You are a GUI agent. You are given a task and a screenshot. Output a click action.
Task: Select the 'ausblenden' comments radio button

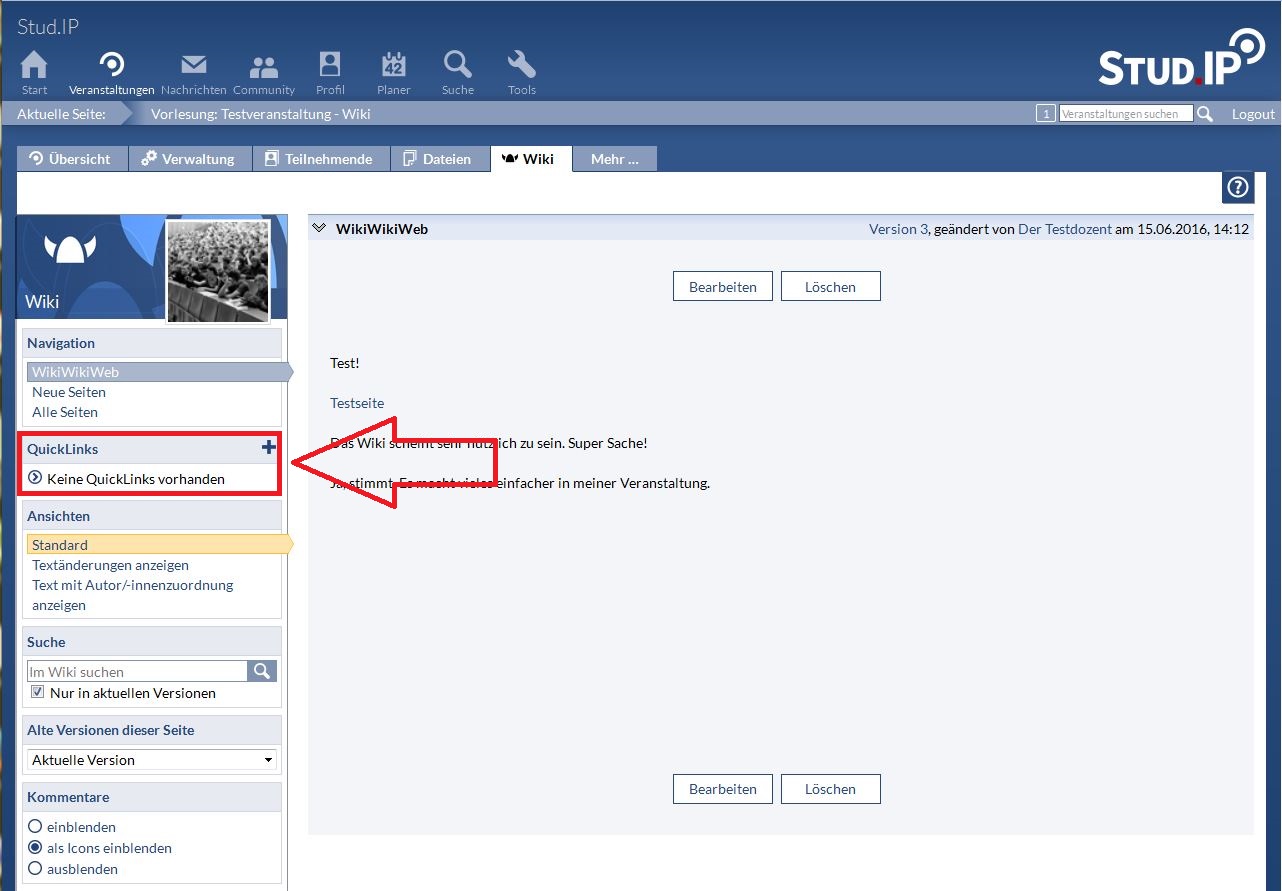[35, 869]
